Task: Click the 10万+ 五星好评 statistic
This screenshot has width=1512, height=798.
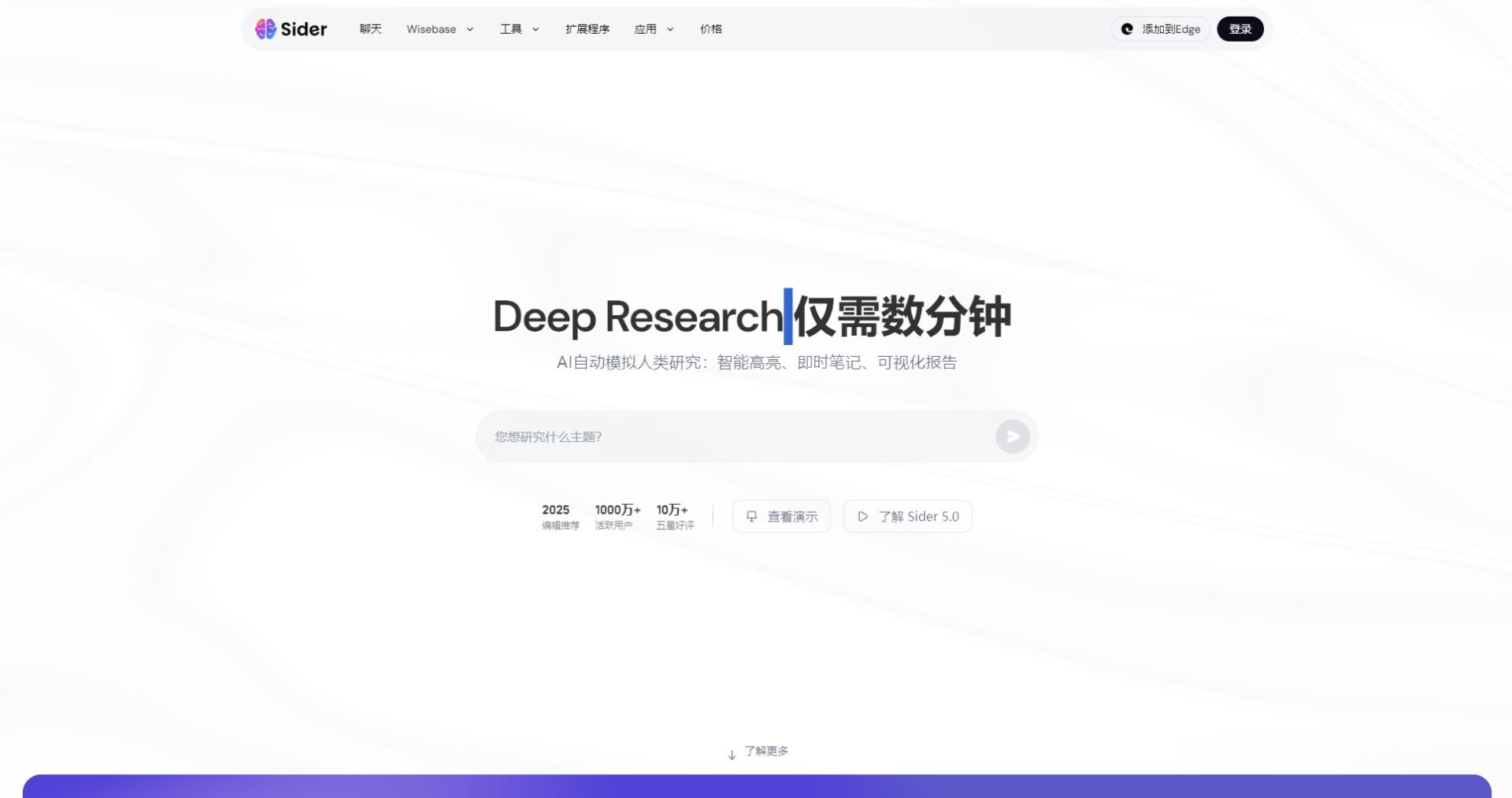Action: (674, 516)
